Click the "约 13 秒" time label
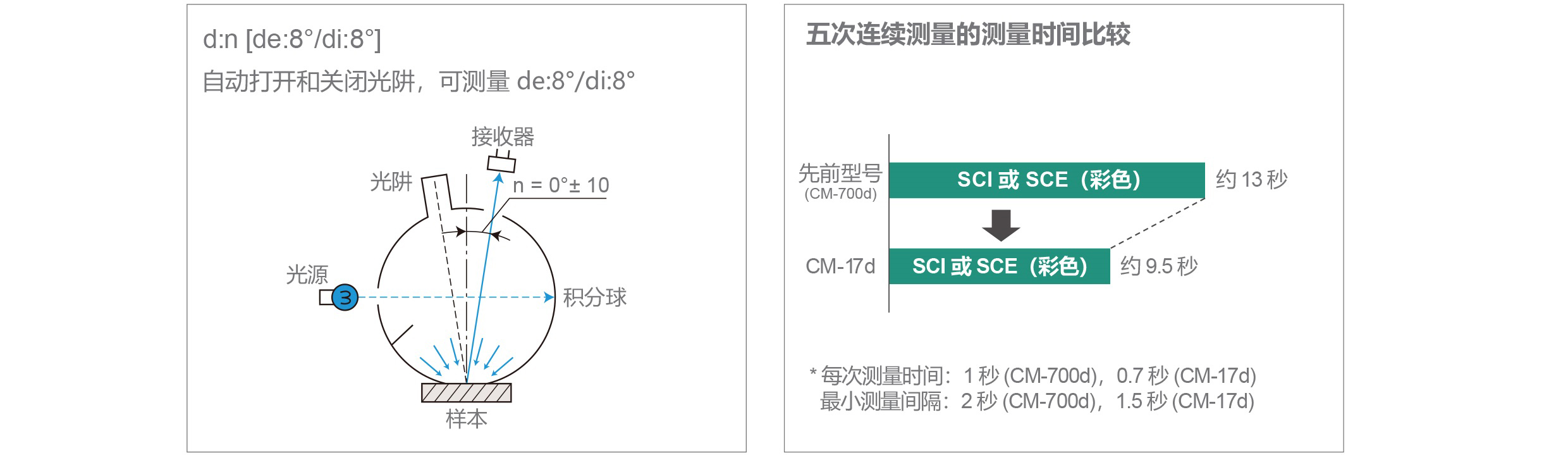The width and height of the screenshot is (1568, 455). tap(1251, 180)
